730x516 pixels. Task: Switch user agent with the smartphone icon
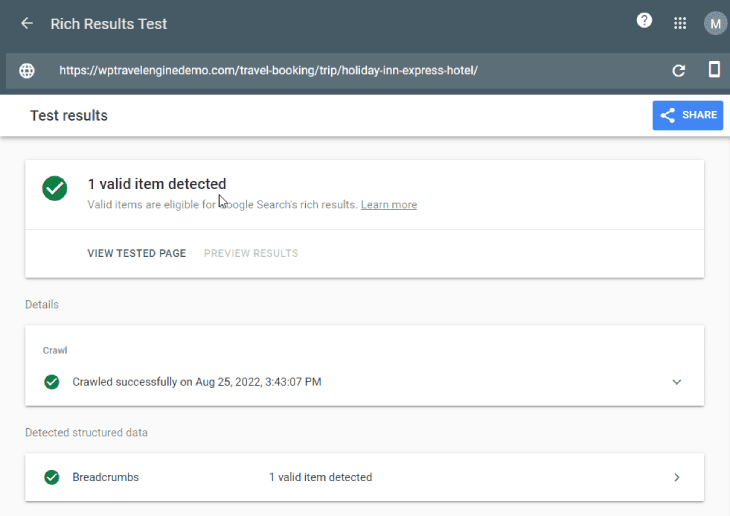point(714,69)
